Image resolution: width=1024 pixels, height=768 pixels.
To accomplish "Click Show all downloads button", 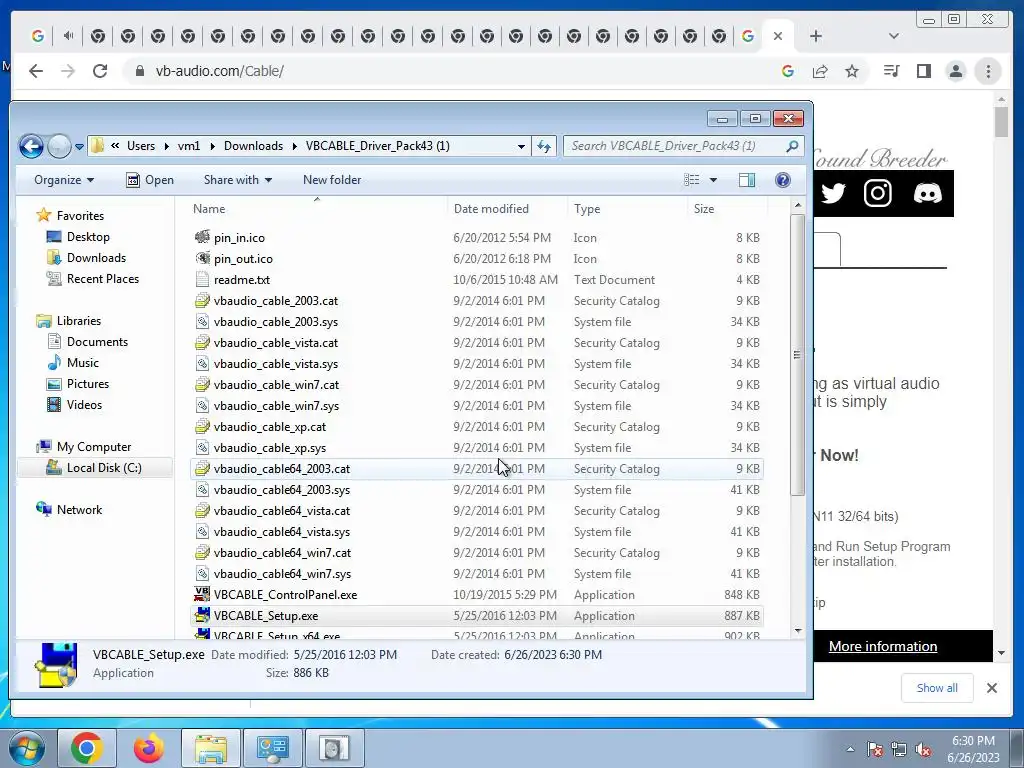I will click(x=937, y=688).
